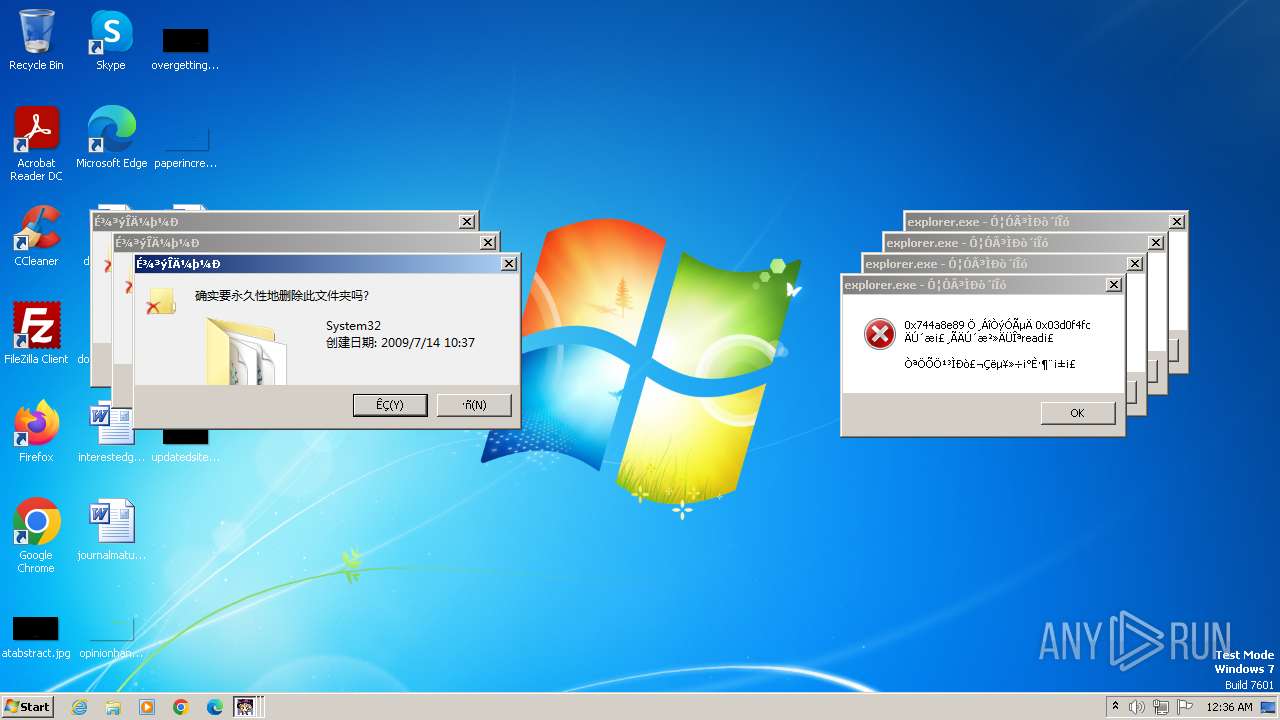Open CCleaner desktop shortcut

(x=37, y=236)
